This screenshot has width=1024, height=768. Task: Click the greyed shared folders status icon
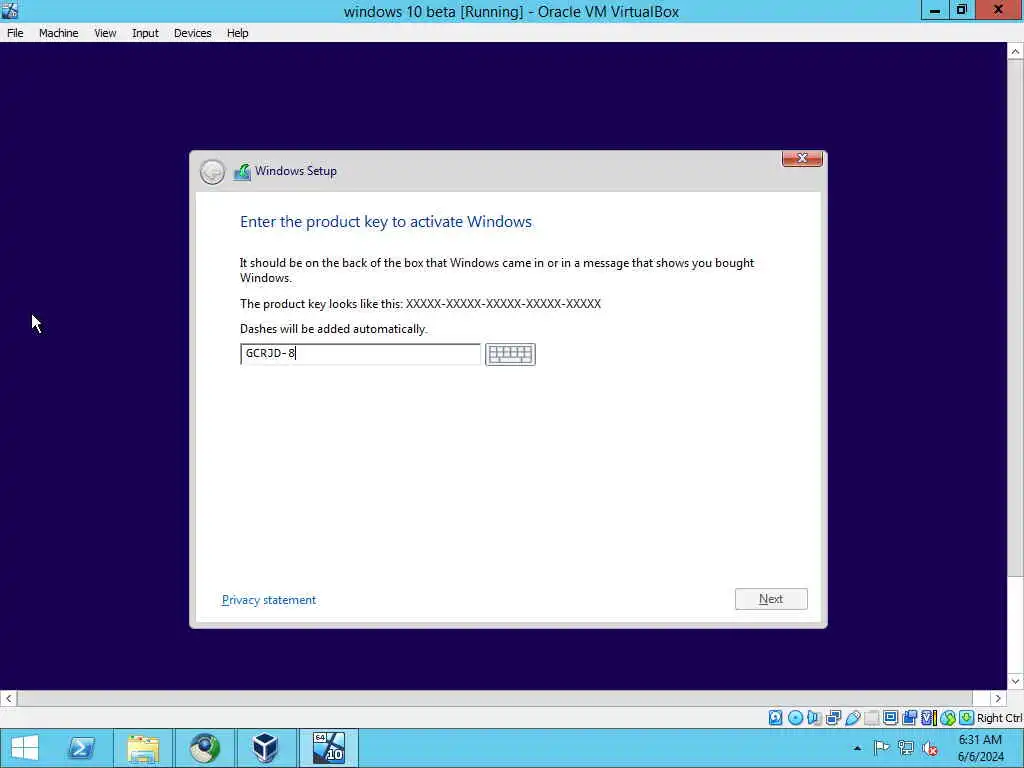[x=872, y=718]
